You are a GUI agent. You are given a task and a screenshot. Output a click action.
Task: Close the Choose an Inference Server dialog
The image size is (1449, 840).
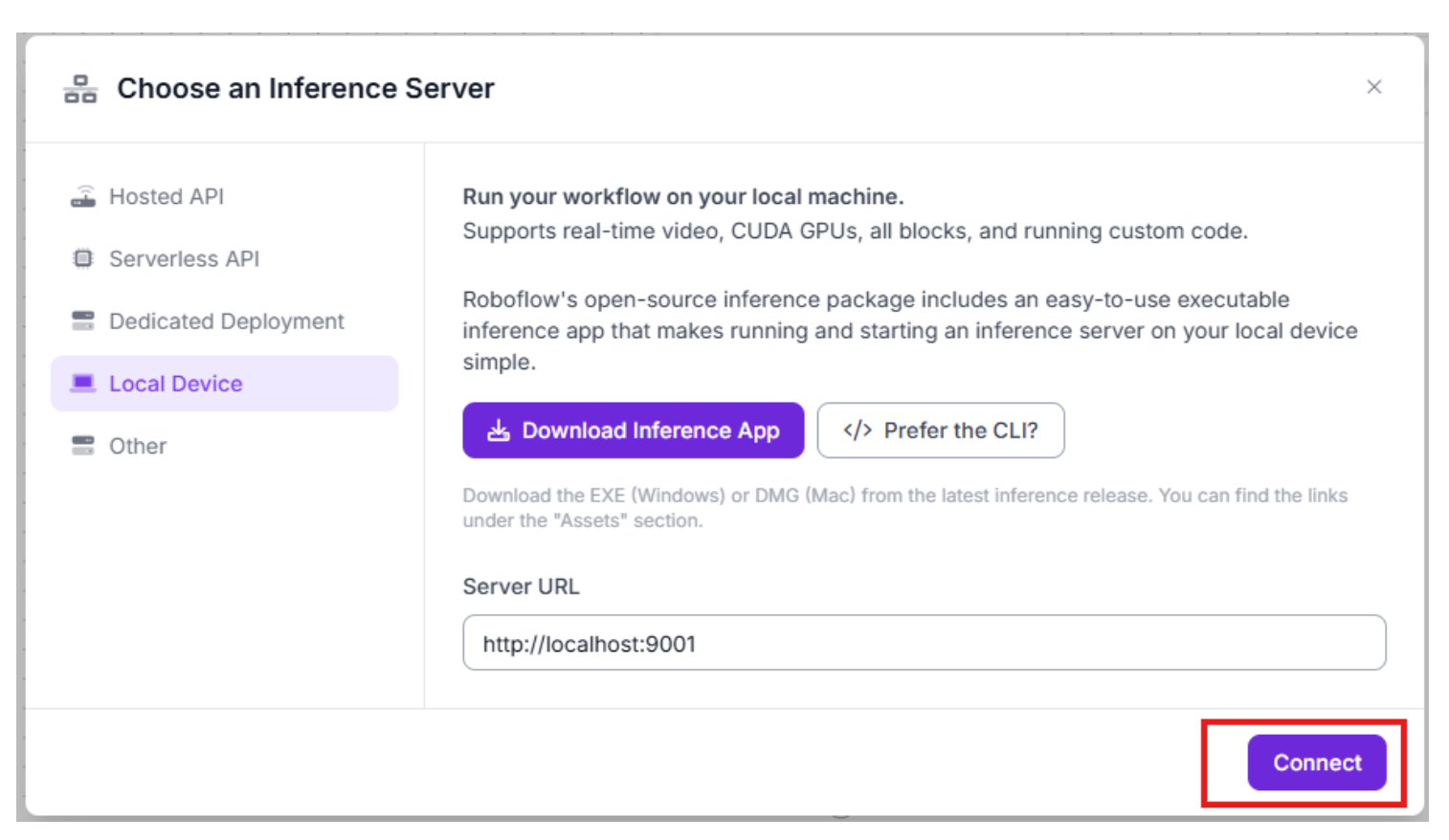[x=1374, y=87]
